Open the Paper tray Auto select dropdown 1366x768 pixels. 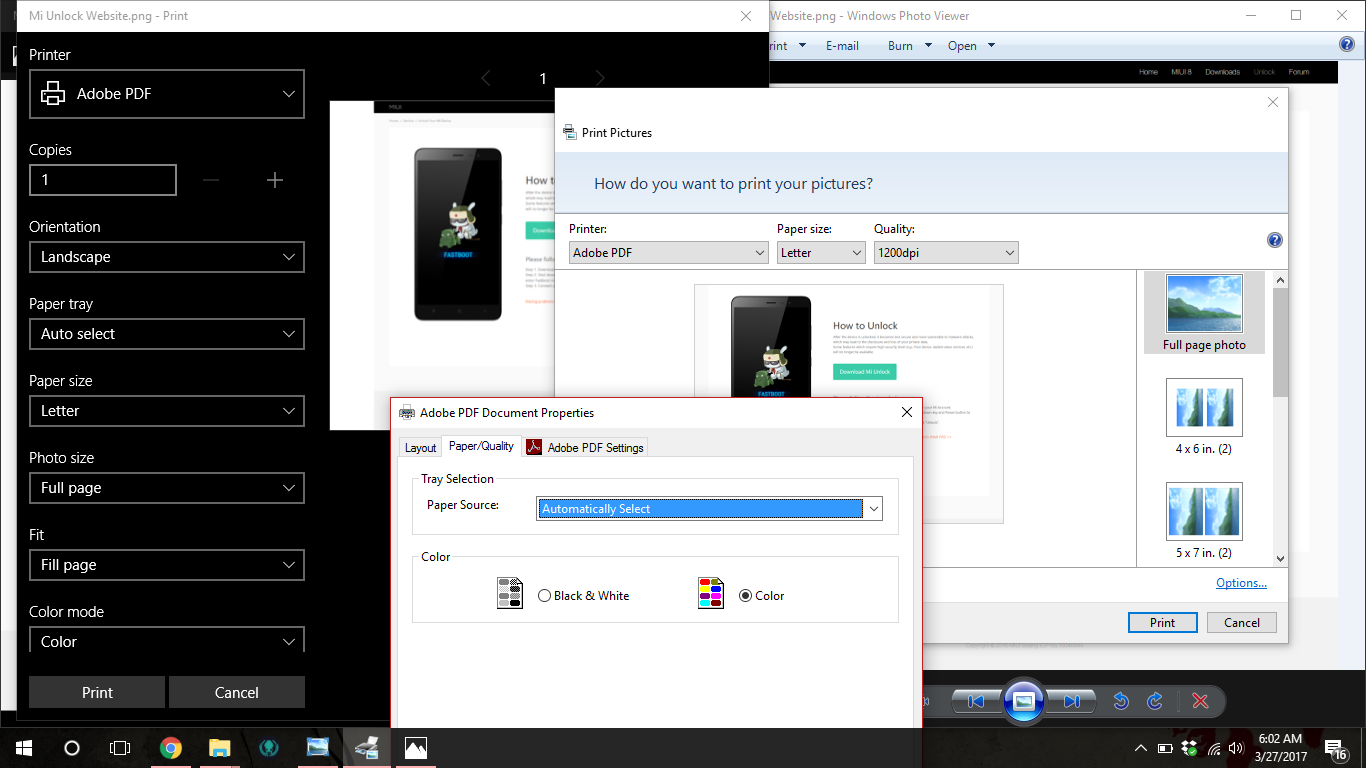click(x=167, y=334)
